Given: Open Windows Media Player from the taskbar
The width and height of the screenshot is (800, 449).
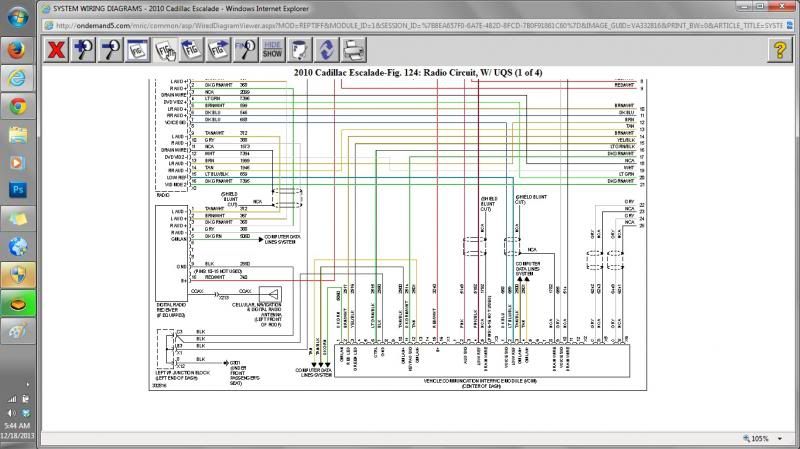Looking at the screenshot, I should 17,163.
